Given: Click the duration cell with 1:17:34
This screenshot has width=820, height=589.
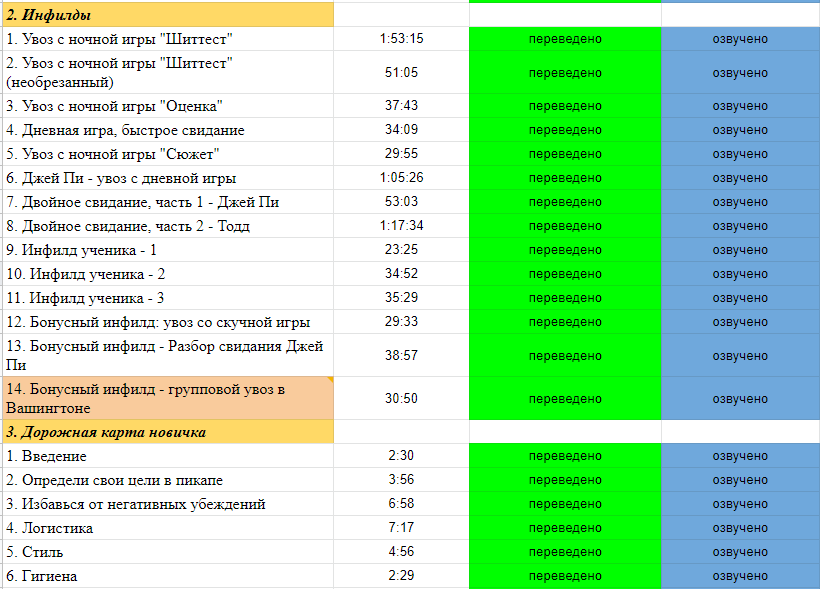Looking at the screenshot, I should pos(401,226).
